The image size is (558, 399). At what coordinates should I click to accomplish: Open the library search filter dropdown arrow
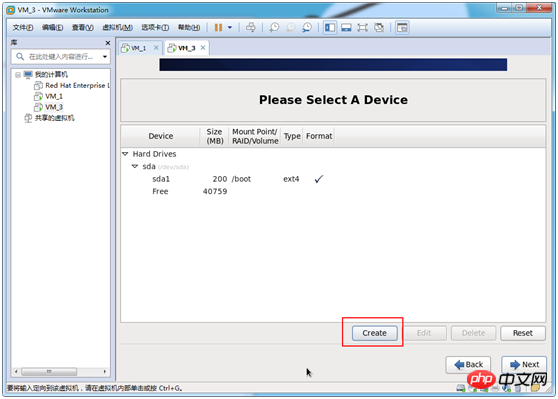[105, 57]
